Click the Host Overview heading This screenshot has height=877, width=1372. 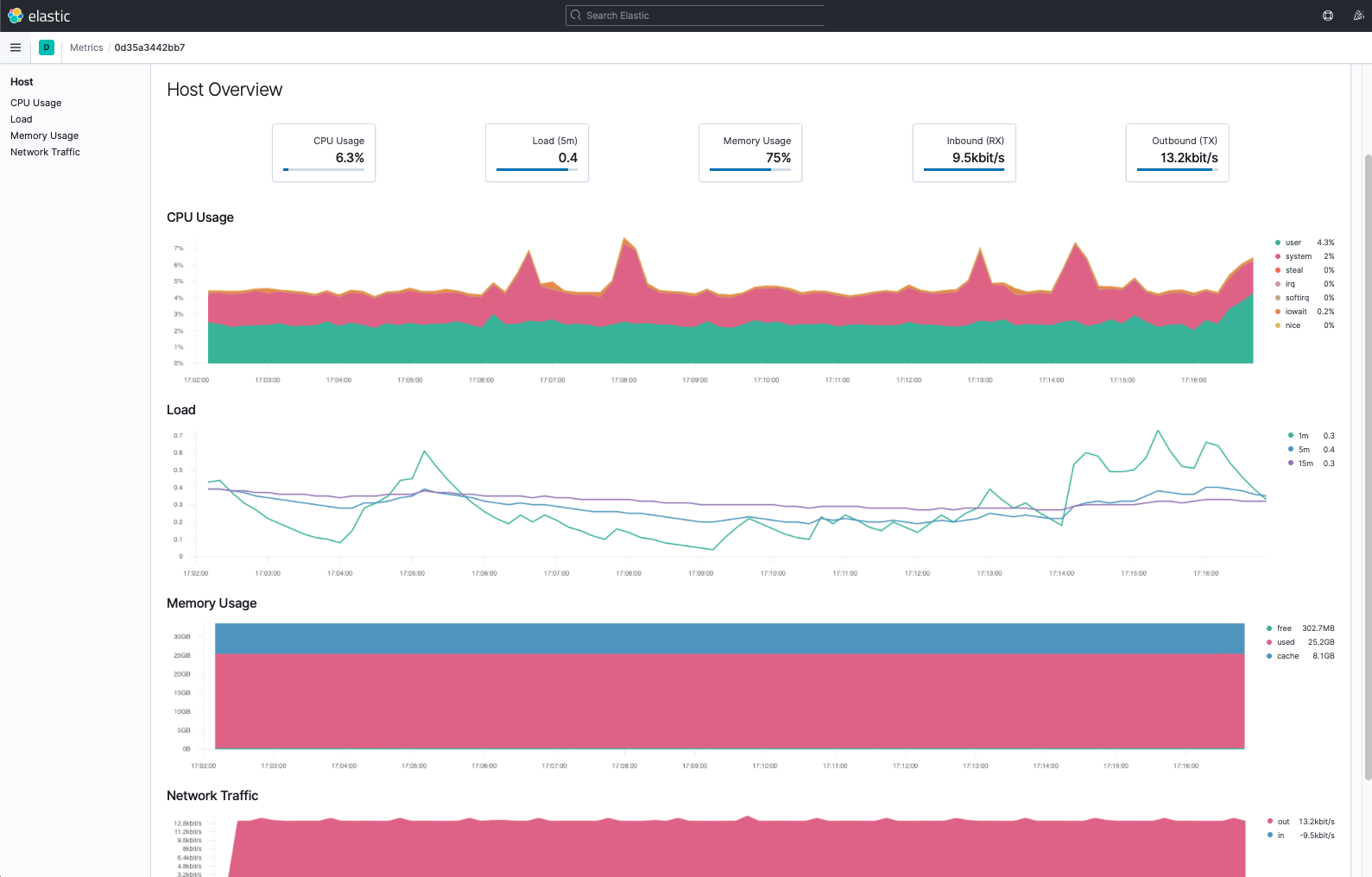tap(224, 90)
